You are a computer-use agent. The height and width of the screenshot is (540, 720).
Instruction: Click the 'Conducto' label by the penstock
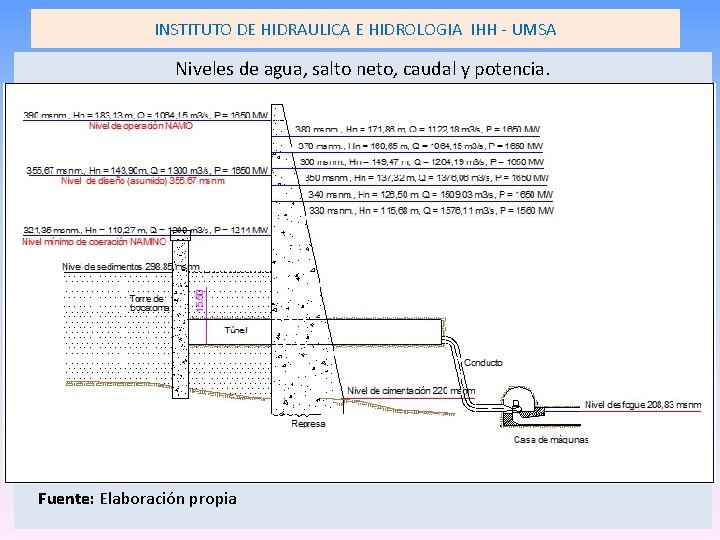click(x=483, y=363)
